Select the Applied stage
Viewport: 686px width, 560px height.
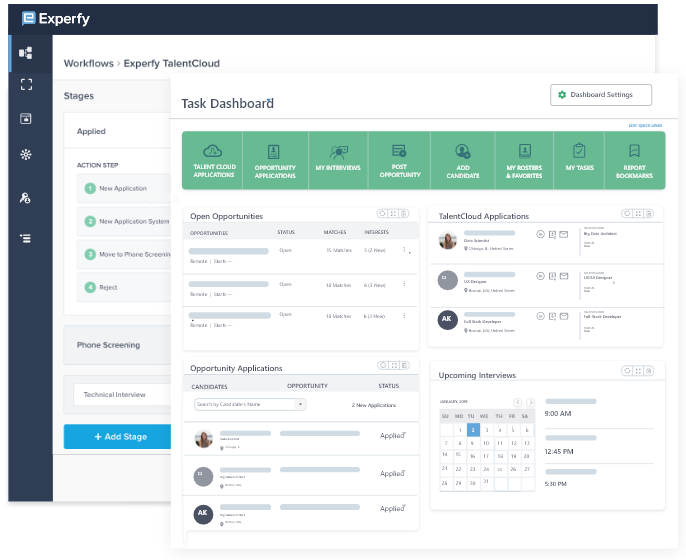(x=117, y=131)
